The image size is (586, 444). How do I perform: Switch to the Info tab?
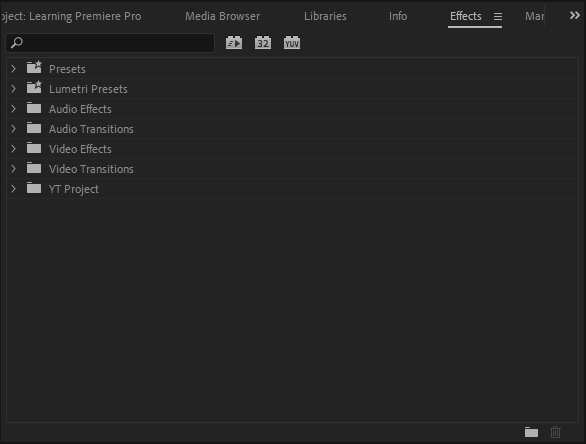(398, 16)
